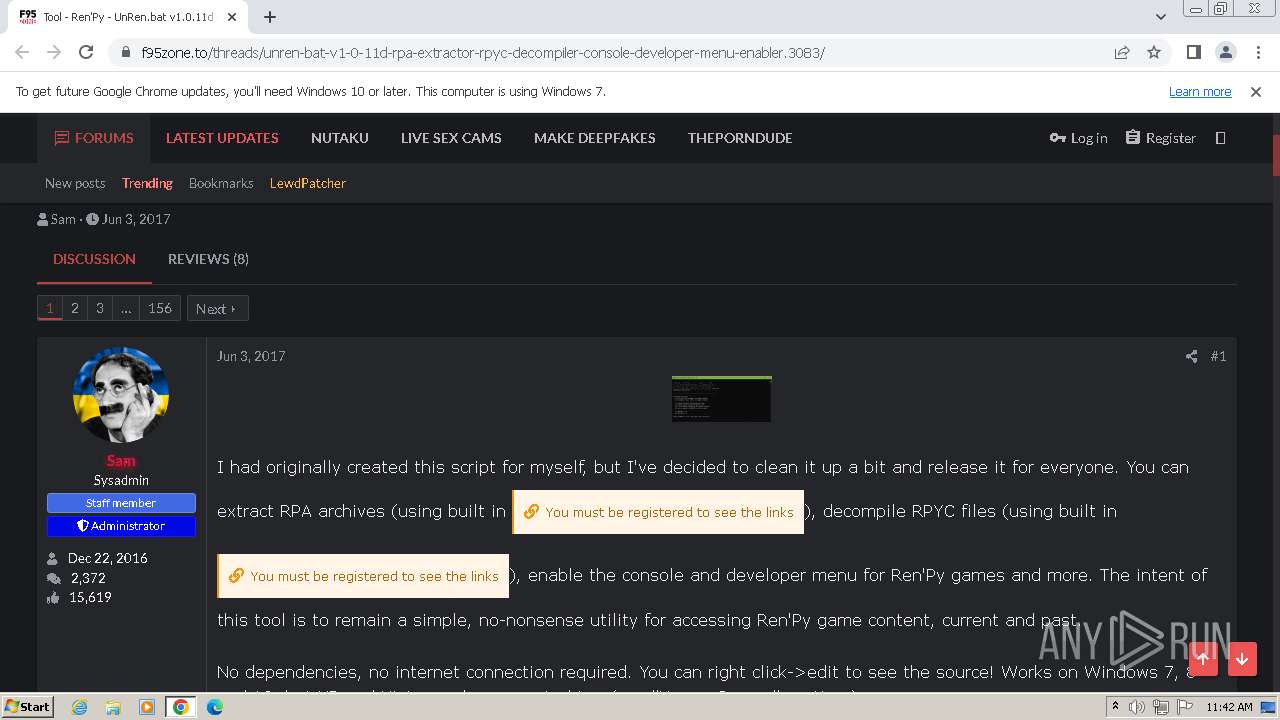Open the NUTAKU nav link
Screen dimensions: 1280x720
(x=340, y=138)
